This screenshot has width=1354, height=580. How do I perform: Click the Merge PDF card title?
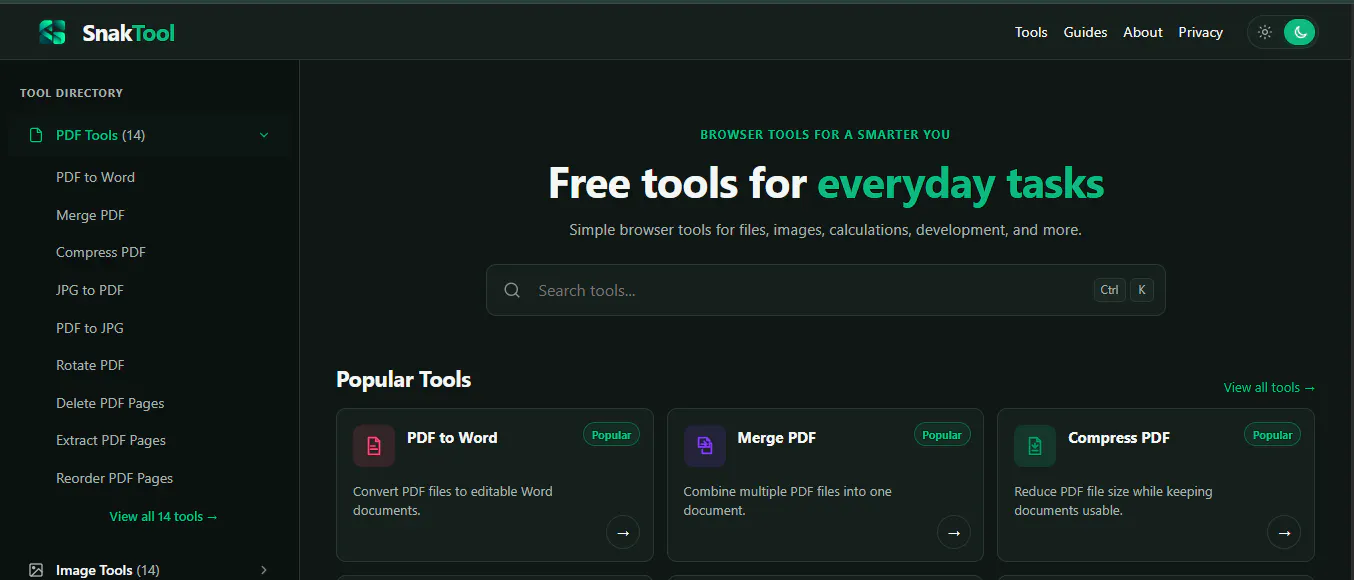click(x=777, y=438)
